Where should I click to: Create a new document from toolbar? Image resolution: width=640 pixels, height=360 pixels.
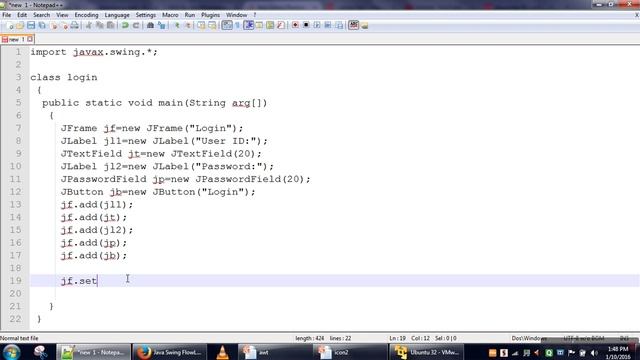point(10,25)
